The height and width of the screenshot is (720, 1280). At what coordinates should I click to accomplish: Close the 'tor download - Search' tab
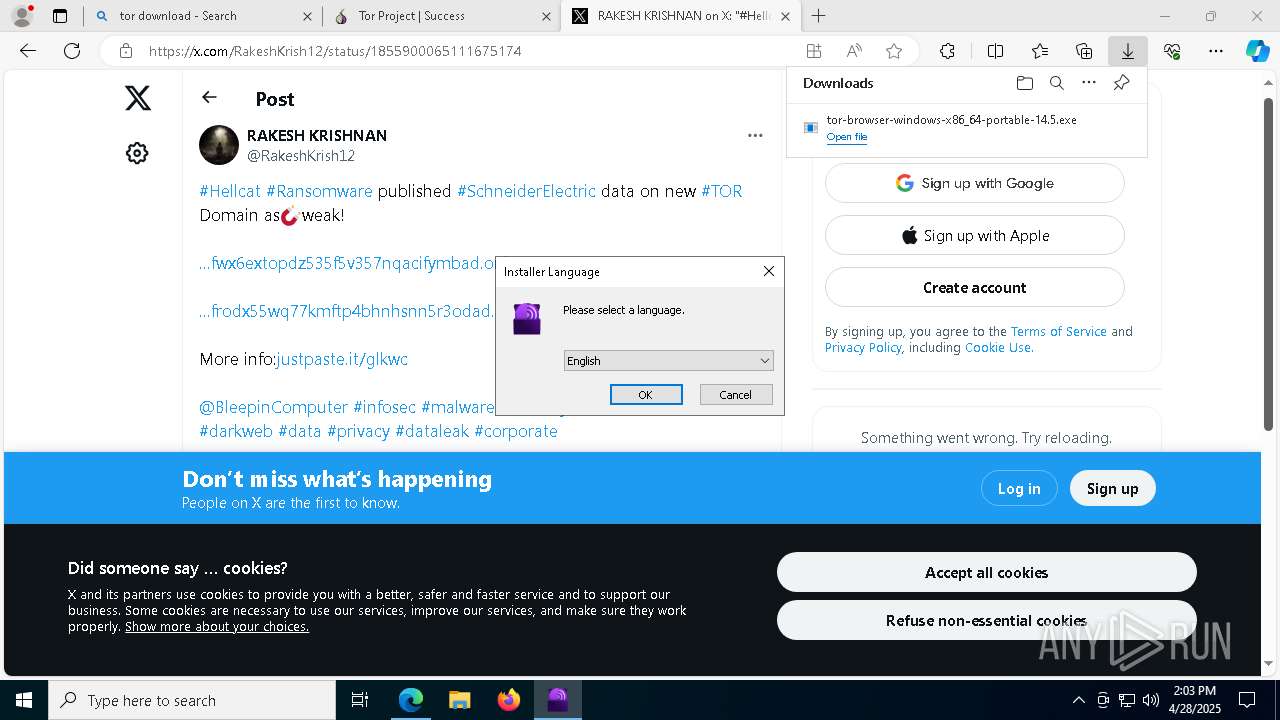tap(306, 16)
